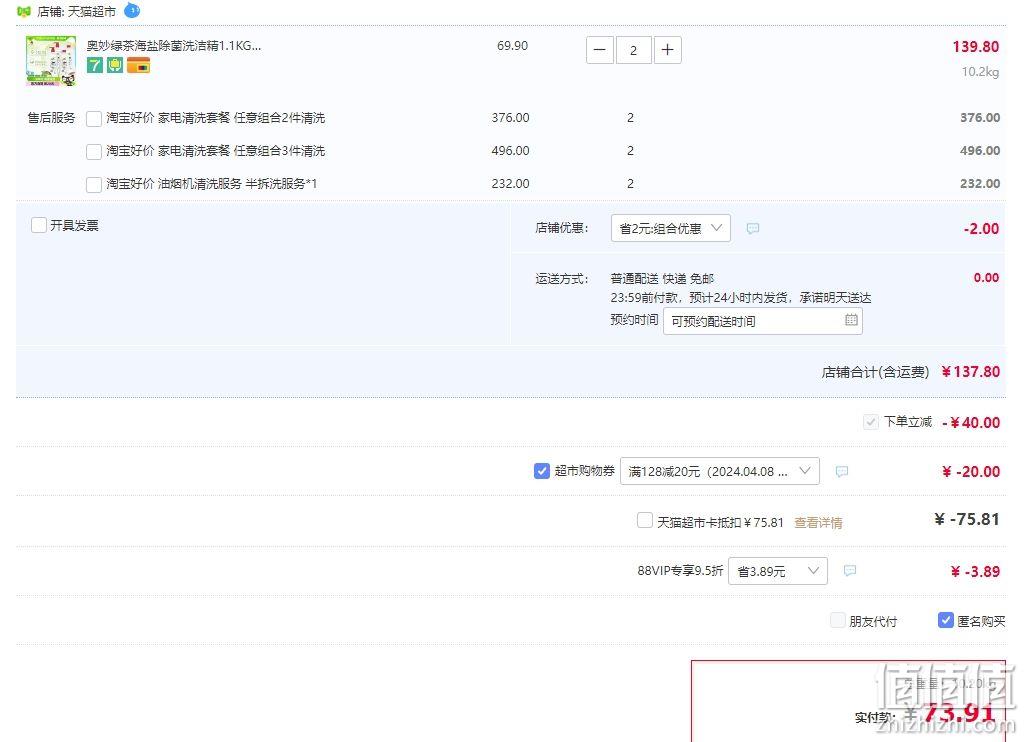Open the 88VIP 省3.89元 dropdown
Image resolution: width=1025 pixels, height=742 pixels.
[x=778, y=571]
